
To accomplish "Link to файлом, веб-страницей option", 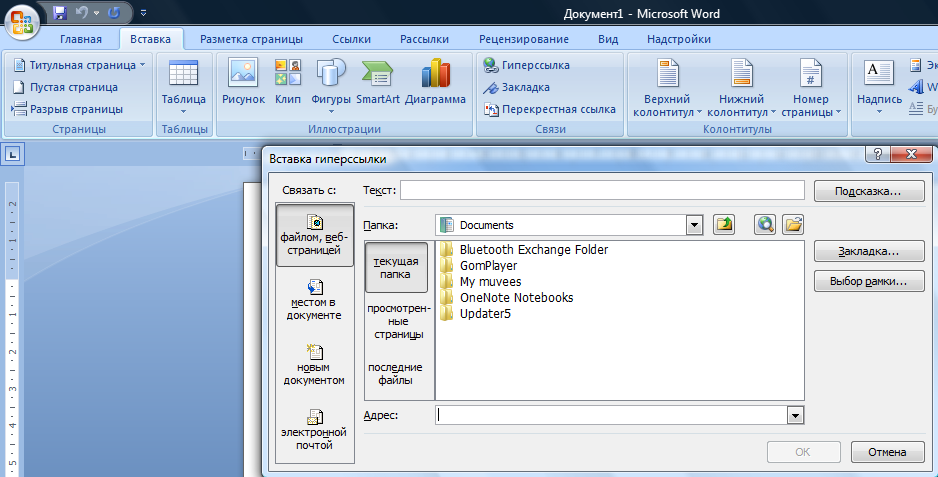I will 315,235.
